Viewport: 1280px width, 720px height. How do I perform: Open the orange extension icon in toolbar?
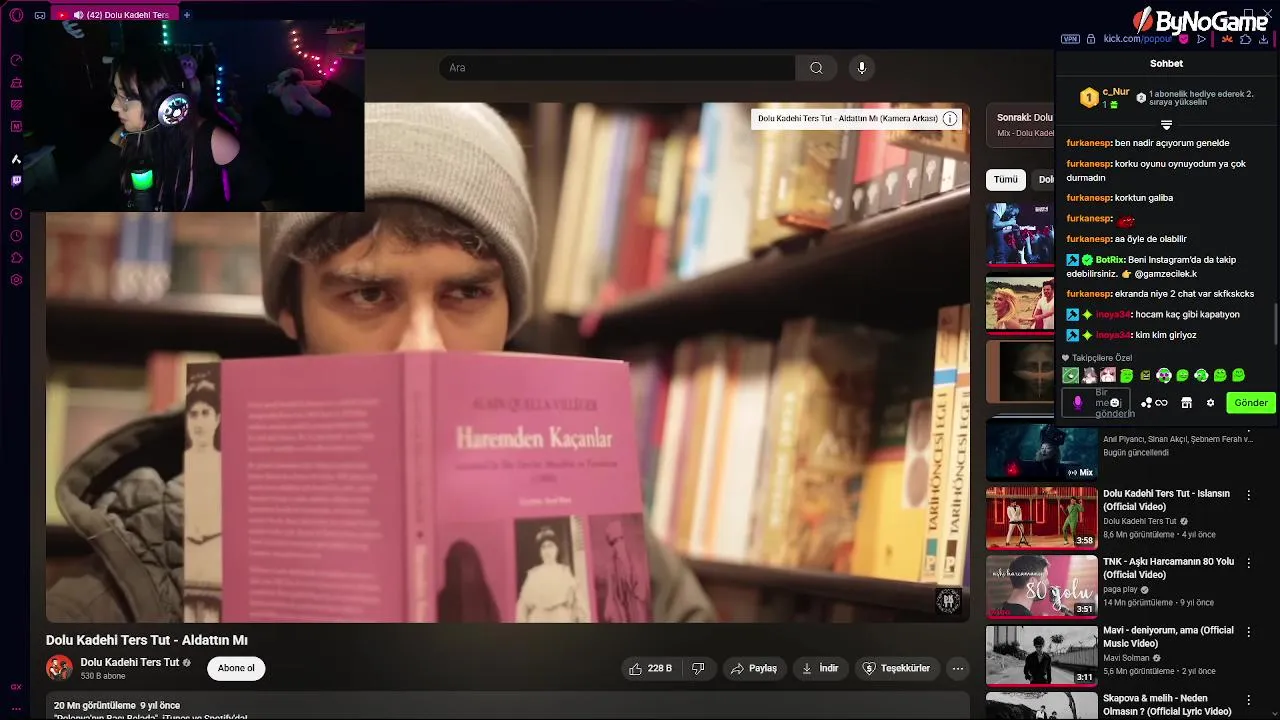tap(1227, 39)
